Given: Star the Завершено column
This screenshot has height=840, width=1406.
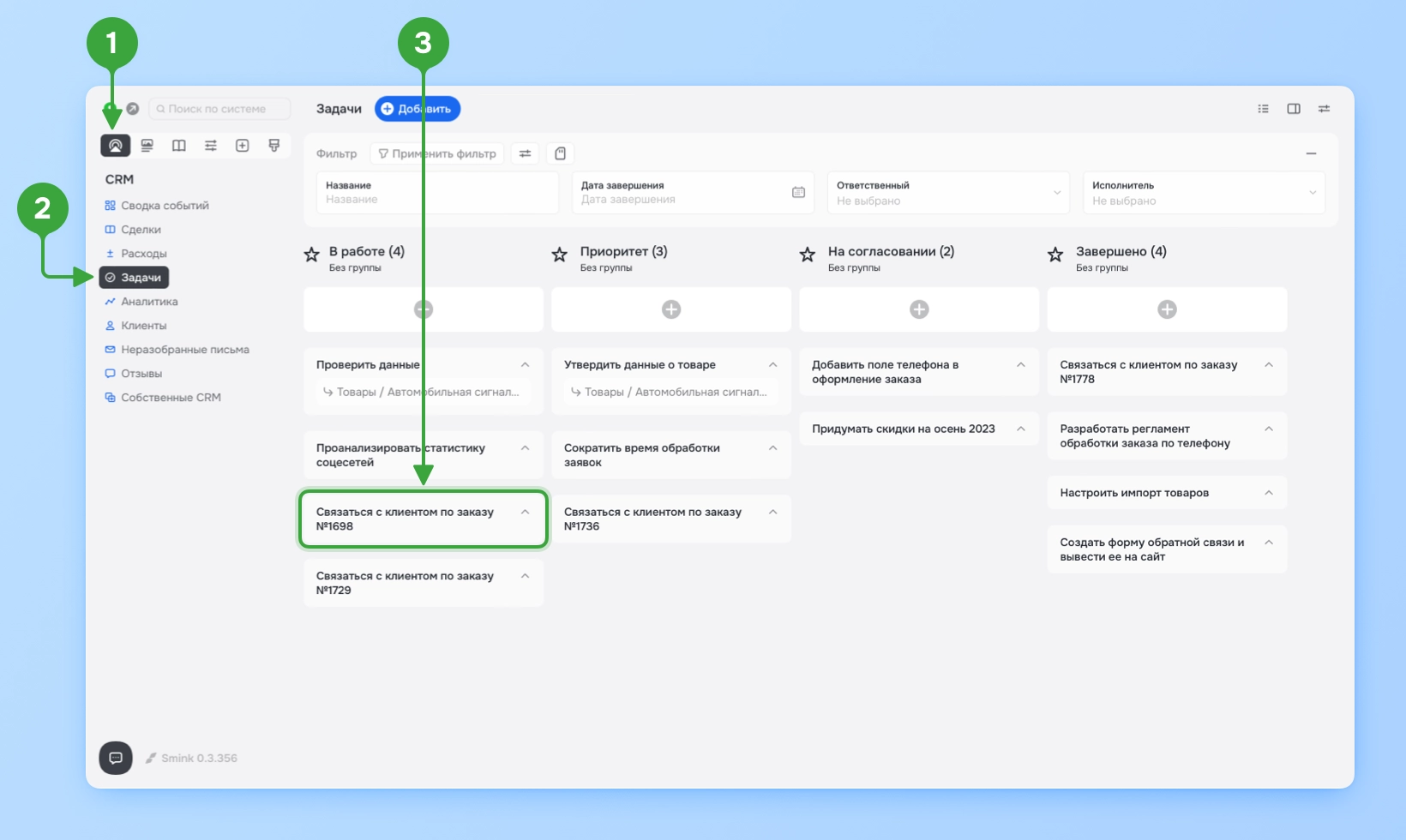Looking at the screenshot, I should pos(1054,255).
